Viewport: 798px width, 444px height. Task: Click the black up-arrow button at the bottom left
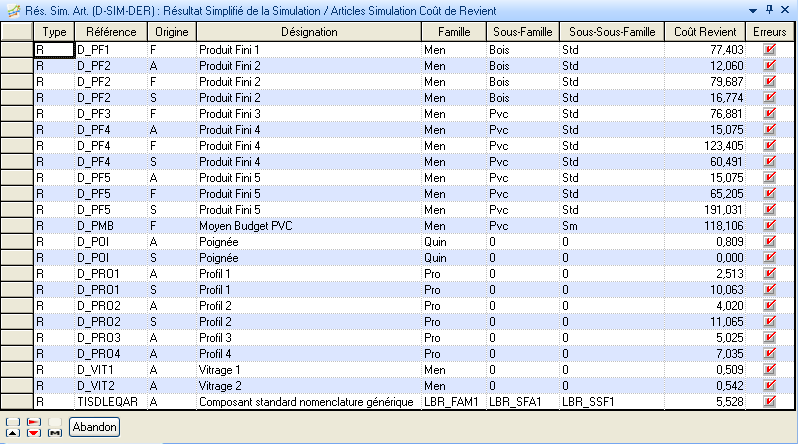(11, 432)
